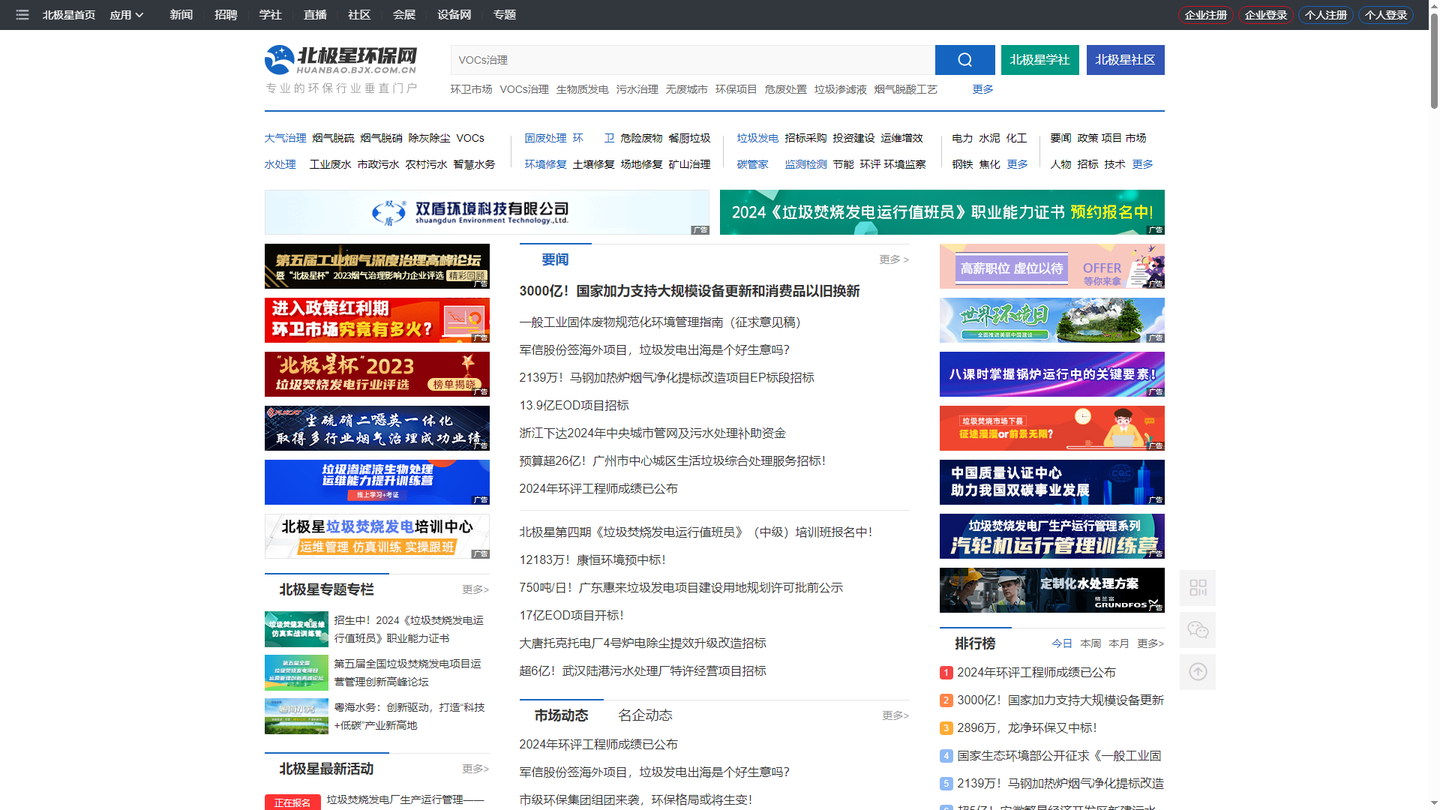The width and height of the screenshot is (1440, 810).
Task: Click the blue 北极星社区 button
Action: (1126, 60)
